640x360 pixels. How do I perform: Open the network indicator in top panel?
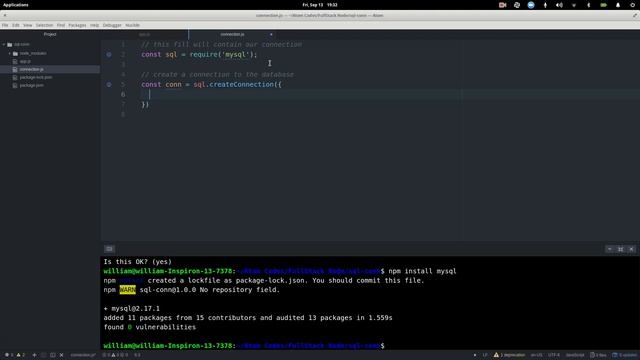point(574,5)
